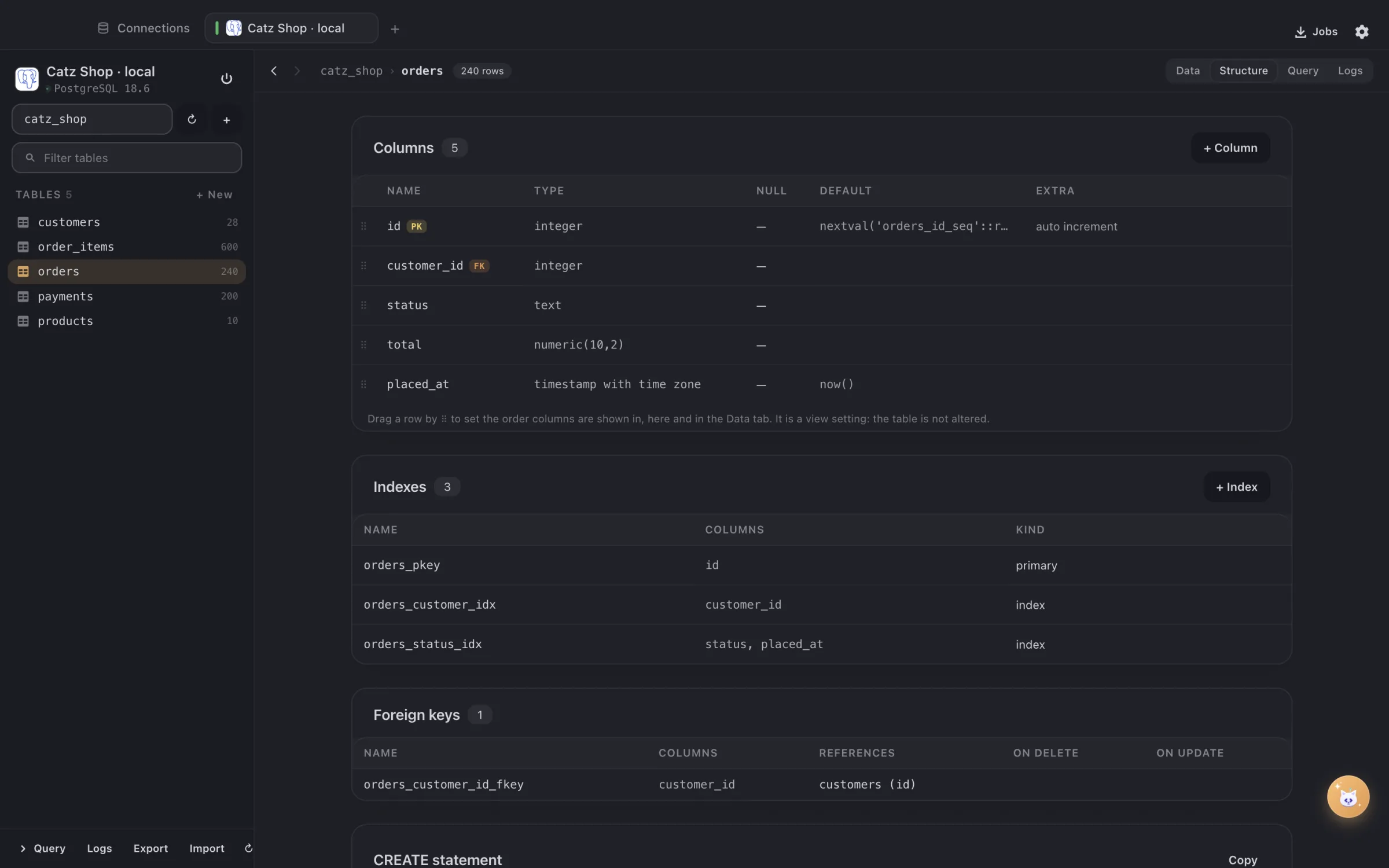Switch to the Structure tab
Image resolution: width=1389 pixels, height=868 pixels.
coord(1243,71)
